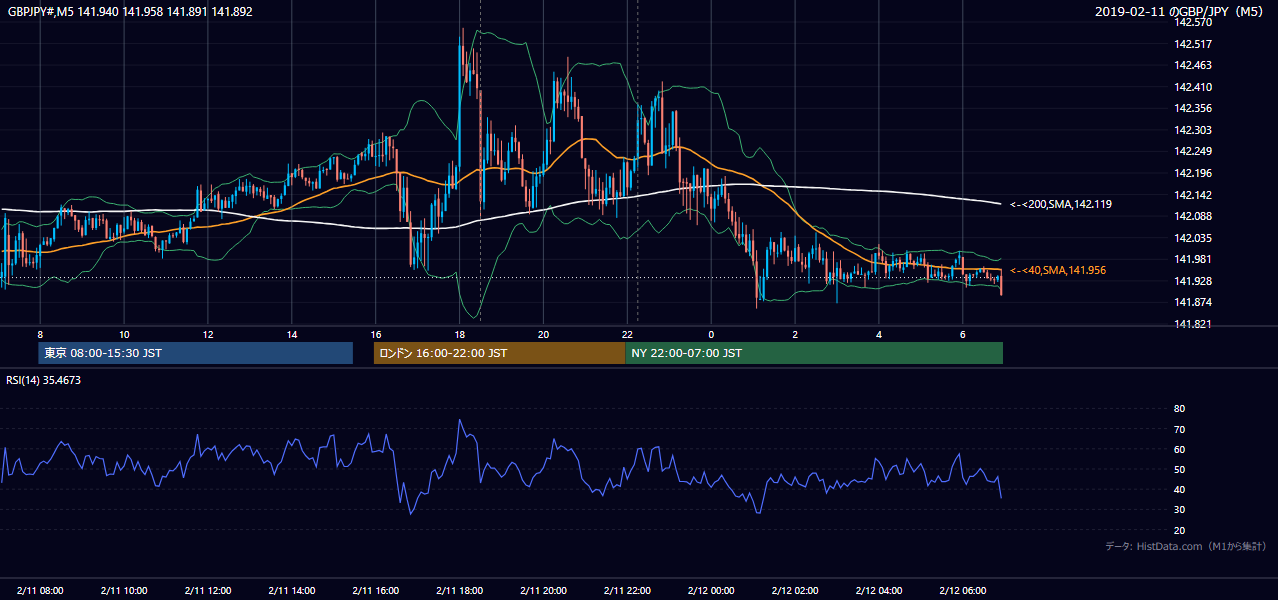This screenshot has height=600, width=1278.
Task: Click the 142.035 price axis label
Action: click(x=1192, y=238)
